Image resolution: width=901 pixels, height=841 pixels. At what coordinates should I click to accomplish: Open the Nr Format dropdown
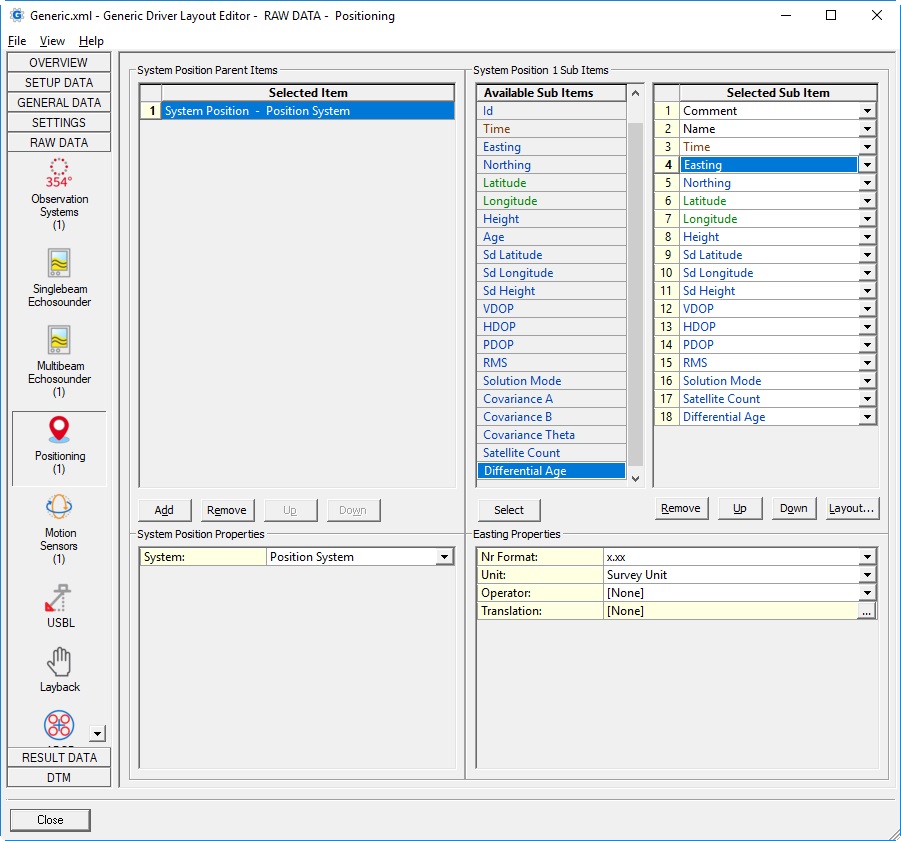[x=867, y=557]
